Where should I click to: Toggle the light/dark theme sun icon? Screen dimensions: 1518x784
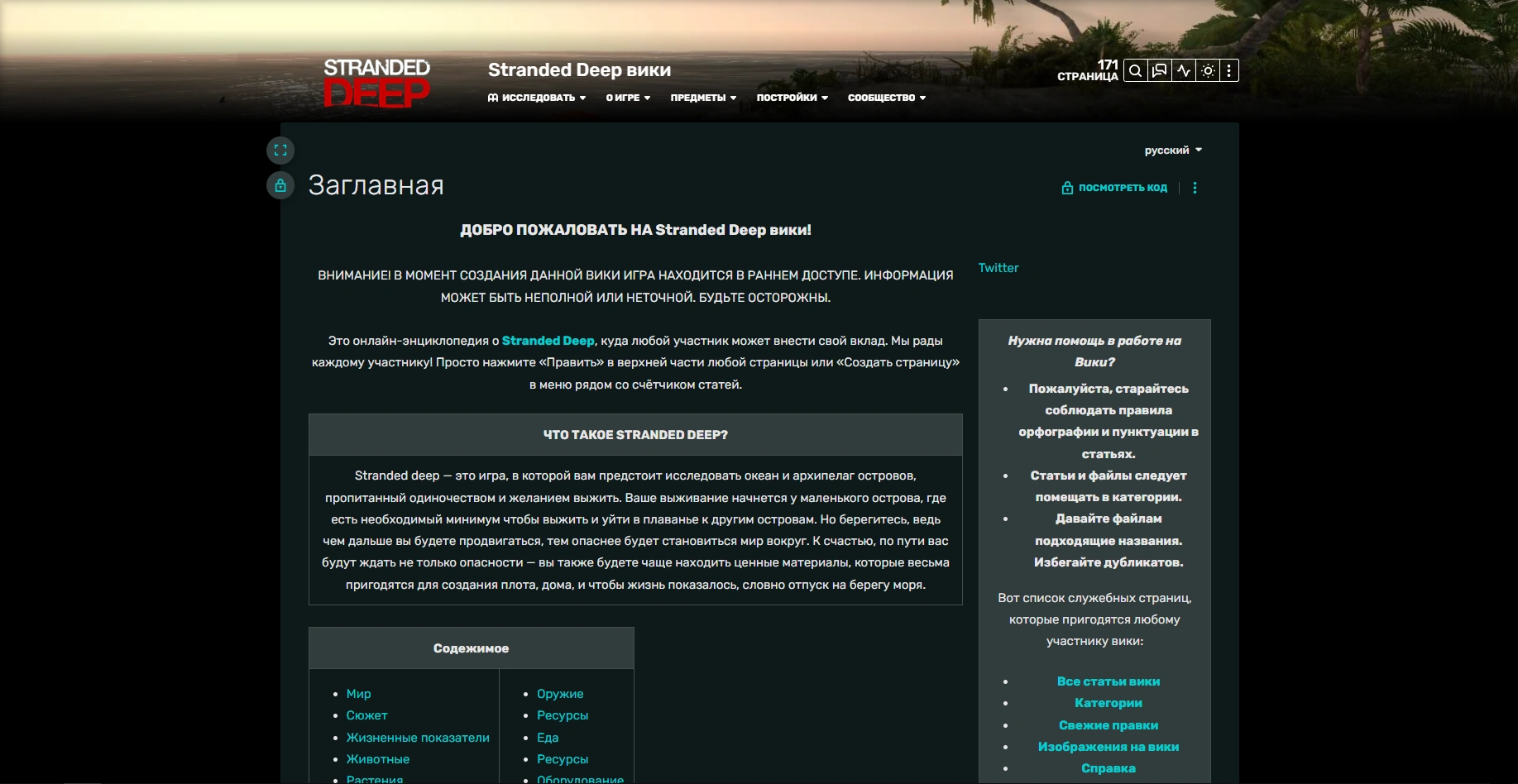tap(1208, 71)
